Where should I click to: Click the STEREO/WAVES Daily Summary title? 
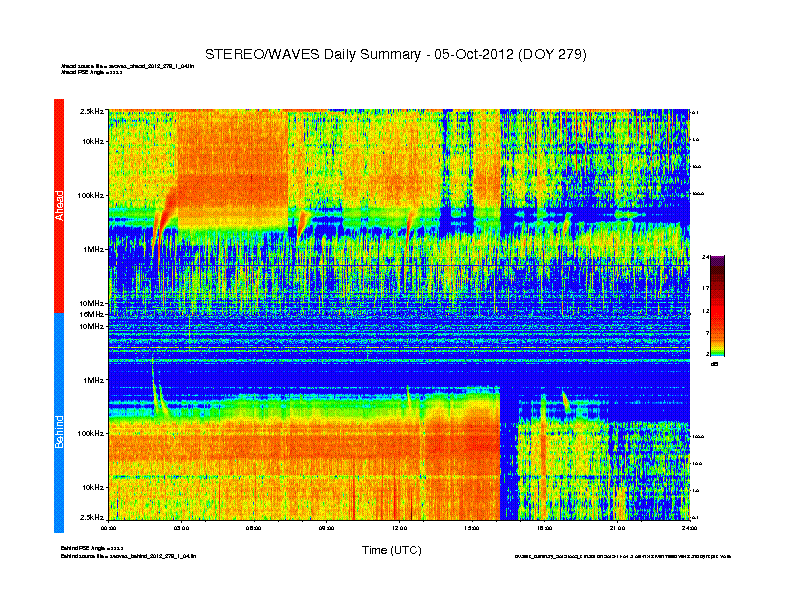(x=395, y=53)
